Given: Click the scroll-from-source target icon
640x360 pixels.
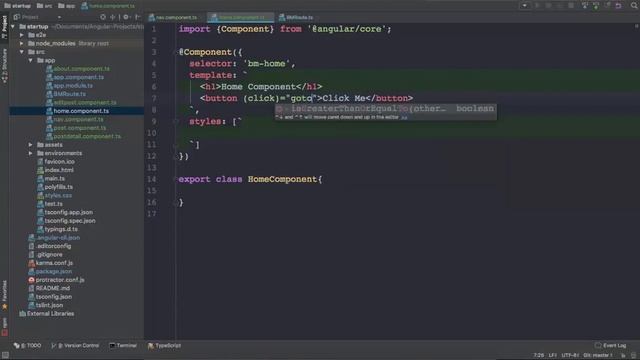Looking at the screenshot, I should (x=103, y=17).
